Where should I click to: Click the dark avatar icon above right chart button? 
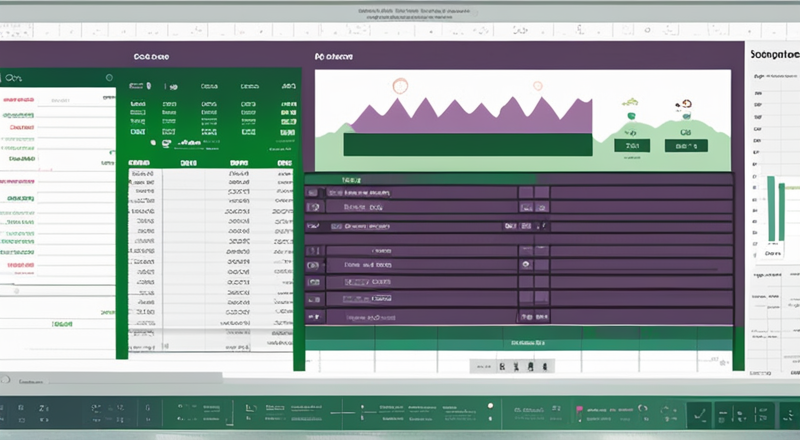(x=685, y=103)
